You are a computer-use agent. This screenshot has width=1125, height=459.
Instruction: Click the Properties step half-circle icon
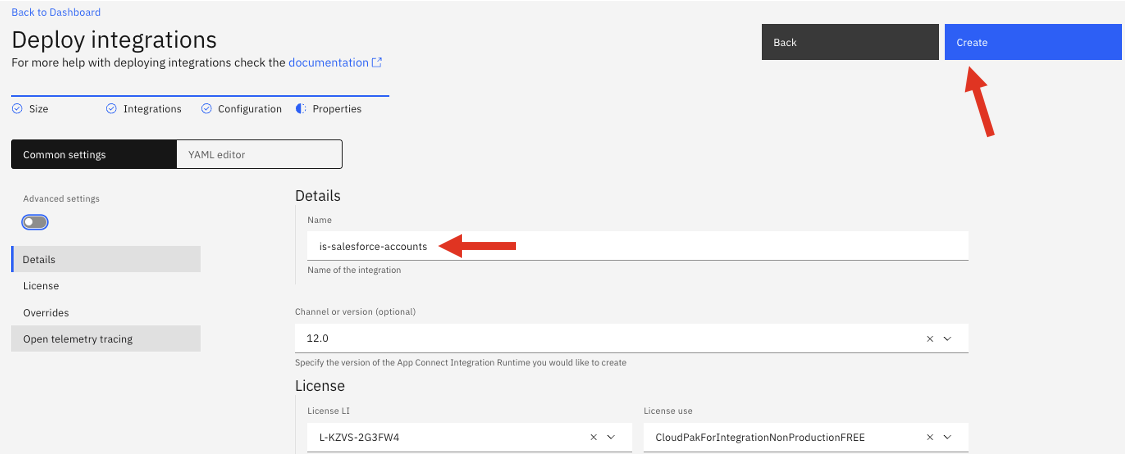pos(301,109)
